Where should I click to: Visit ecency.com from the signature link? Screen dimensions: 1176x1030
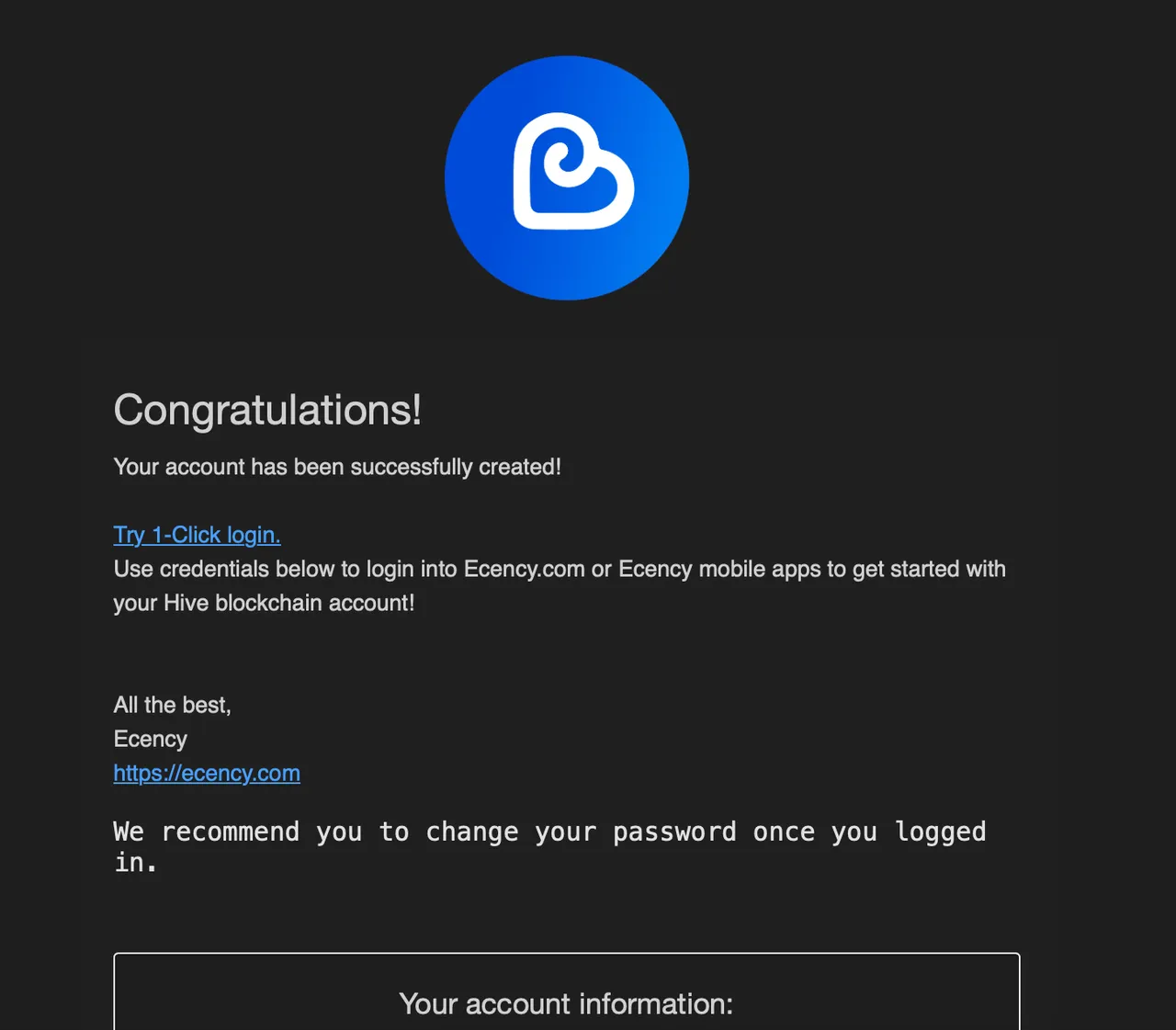[x=206, y=773]
